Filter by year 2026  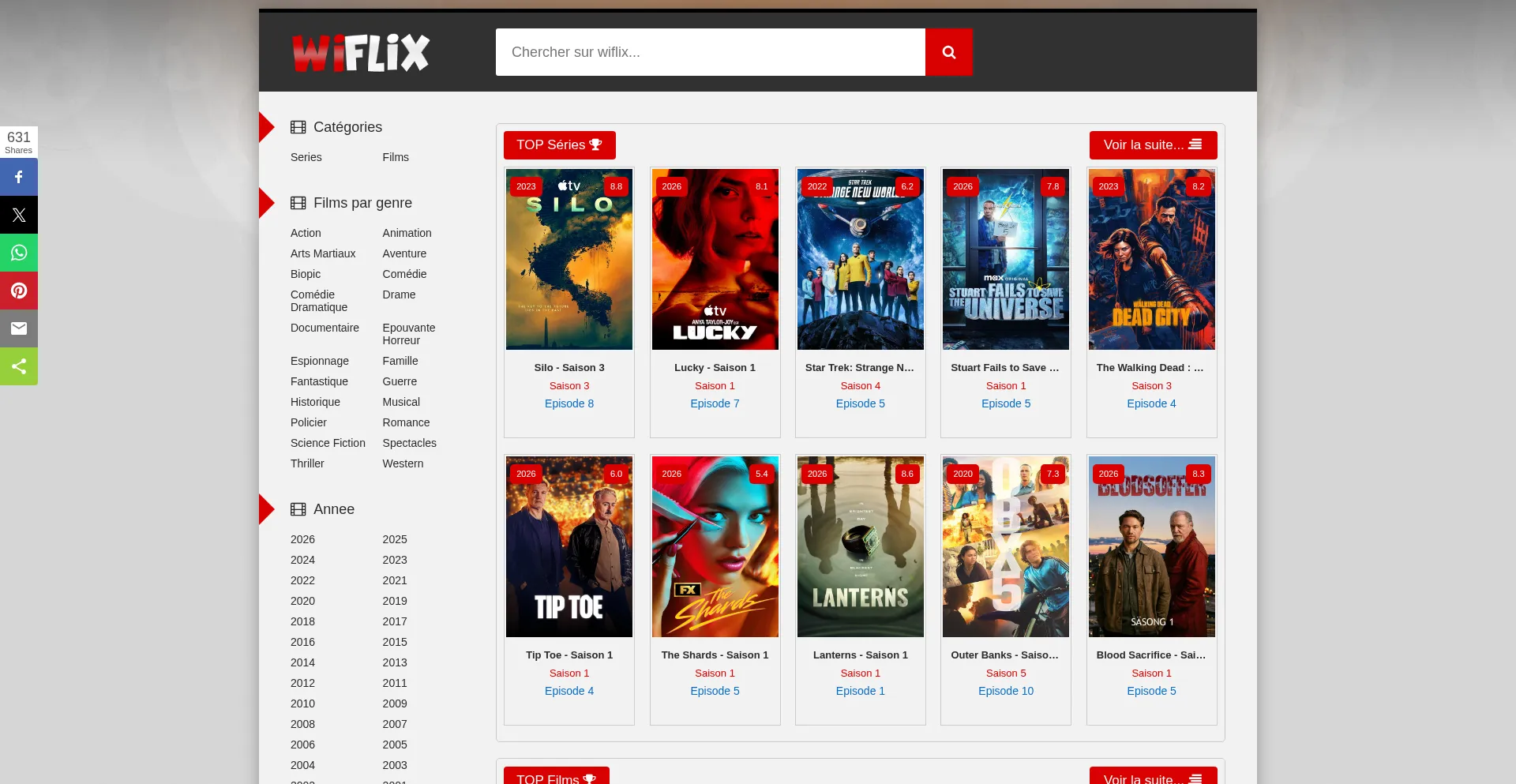pos(302,539)
